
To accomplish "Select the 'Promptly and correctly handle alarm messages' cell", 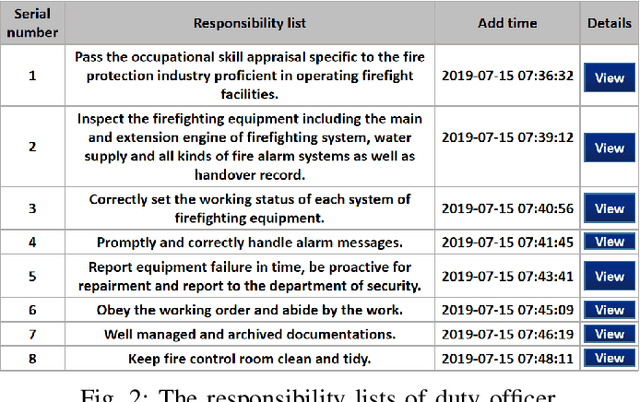I will (x=250, y=242).
